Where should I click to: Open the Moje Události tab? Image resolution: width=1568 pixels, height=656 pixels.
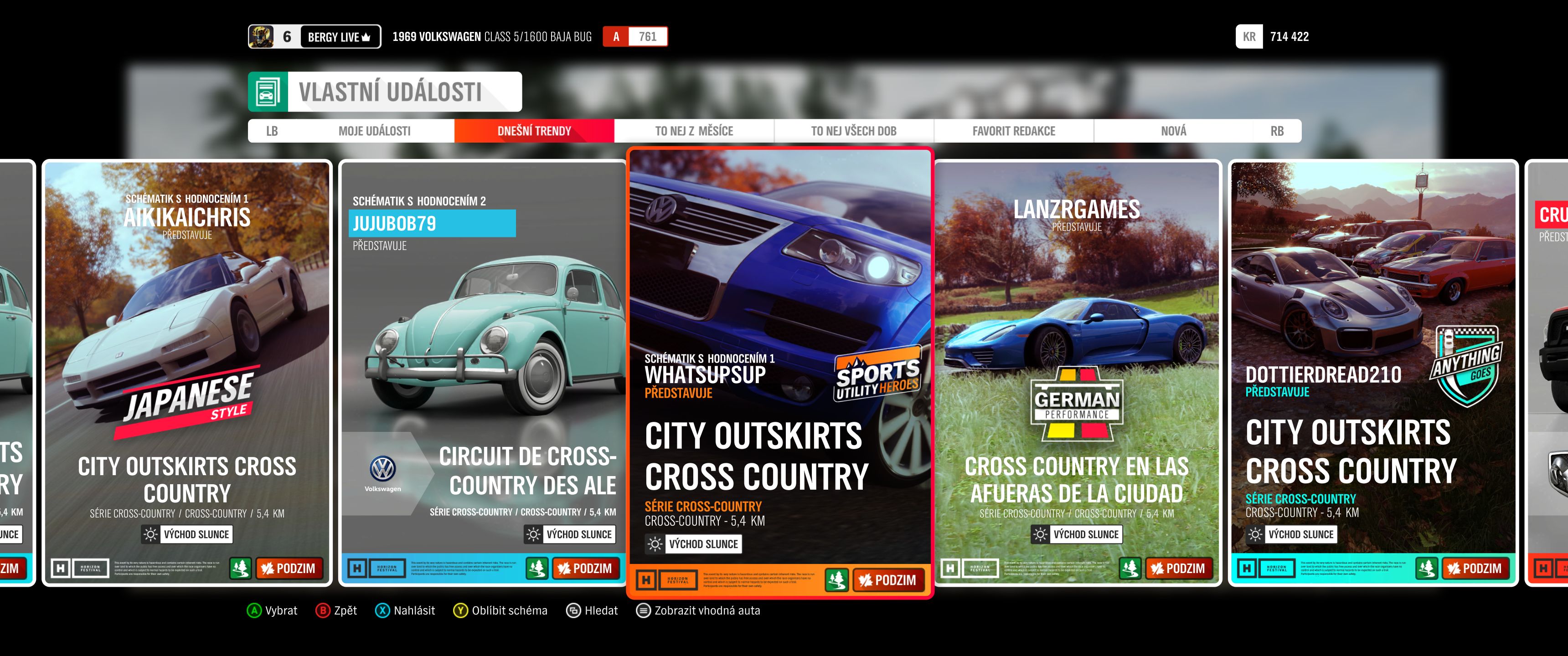click(x=374, y=131)
